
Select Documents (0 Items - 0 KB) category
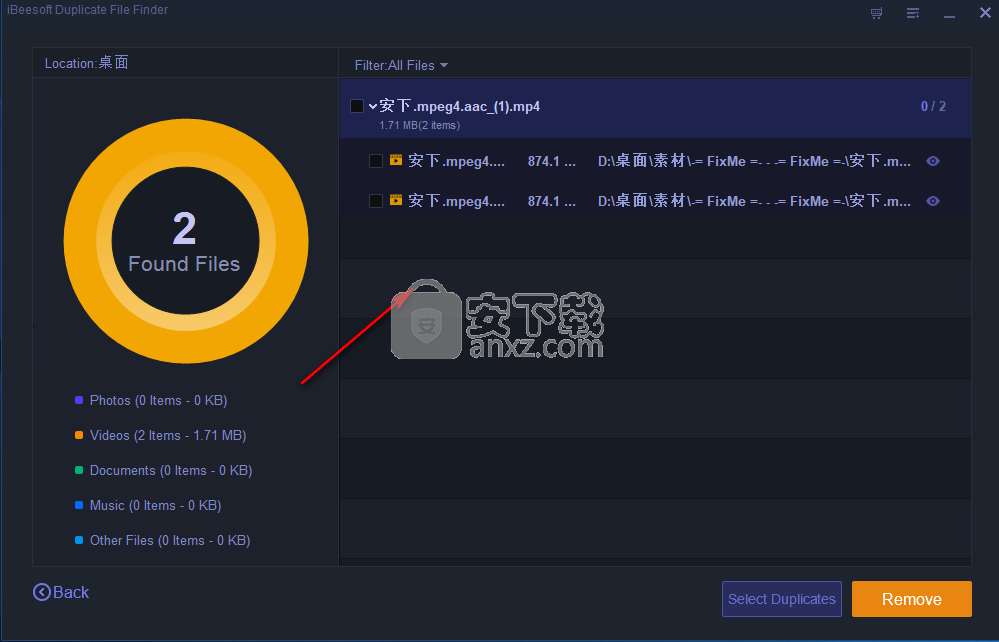(171, 471)
